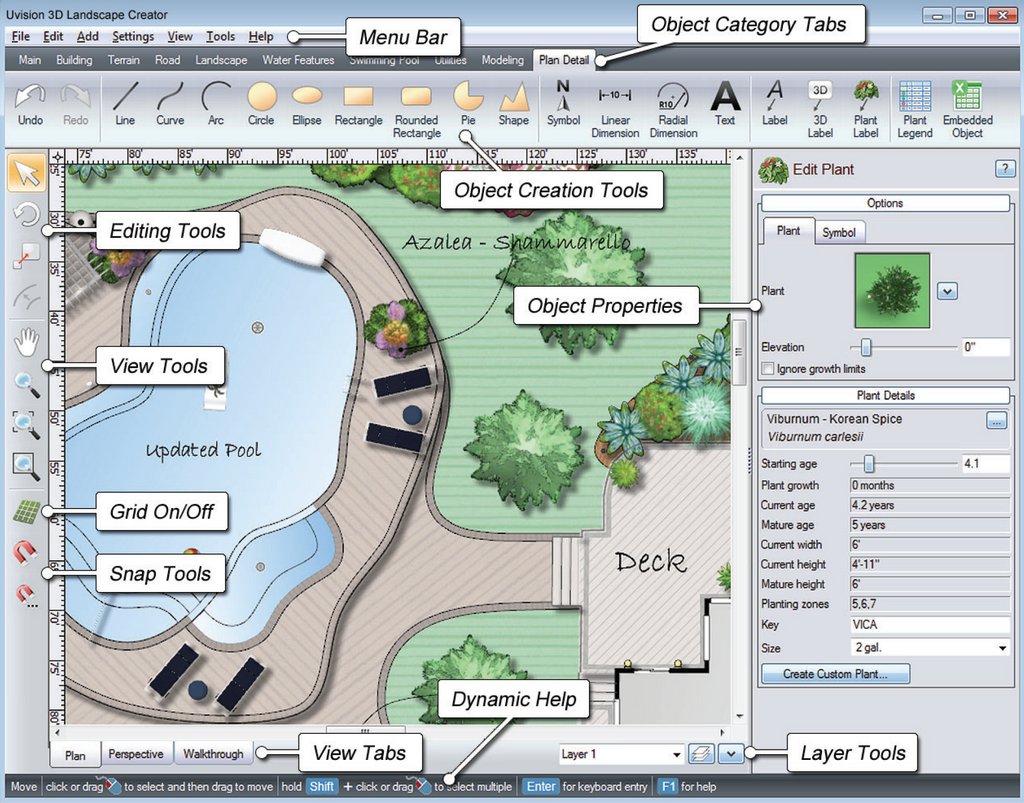Select the Curve drawing tool

pos(170,104)
